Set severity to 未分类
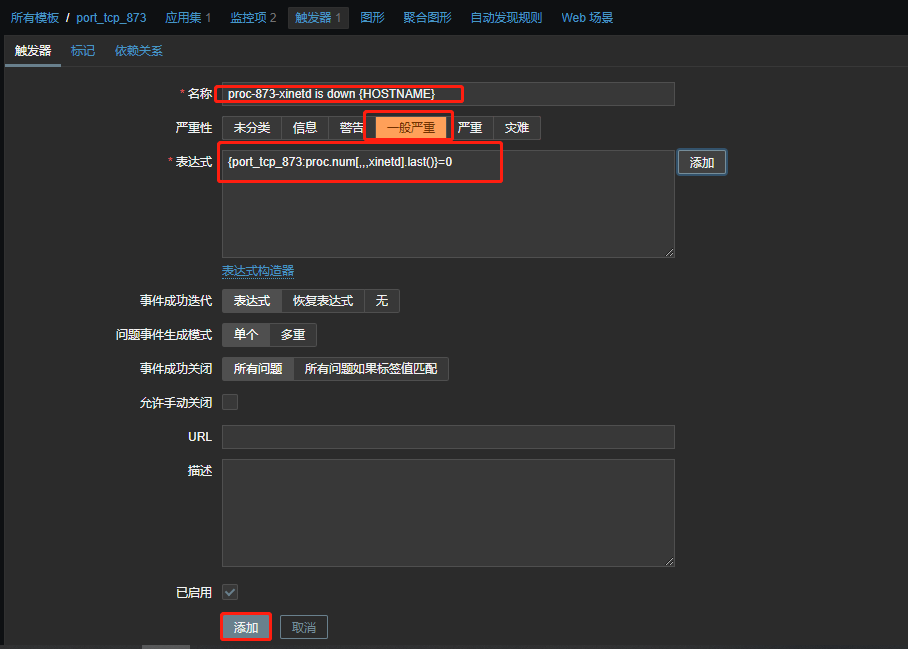This screenshot has height=649, width=908. [251, 128]
